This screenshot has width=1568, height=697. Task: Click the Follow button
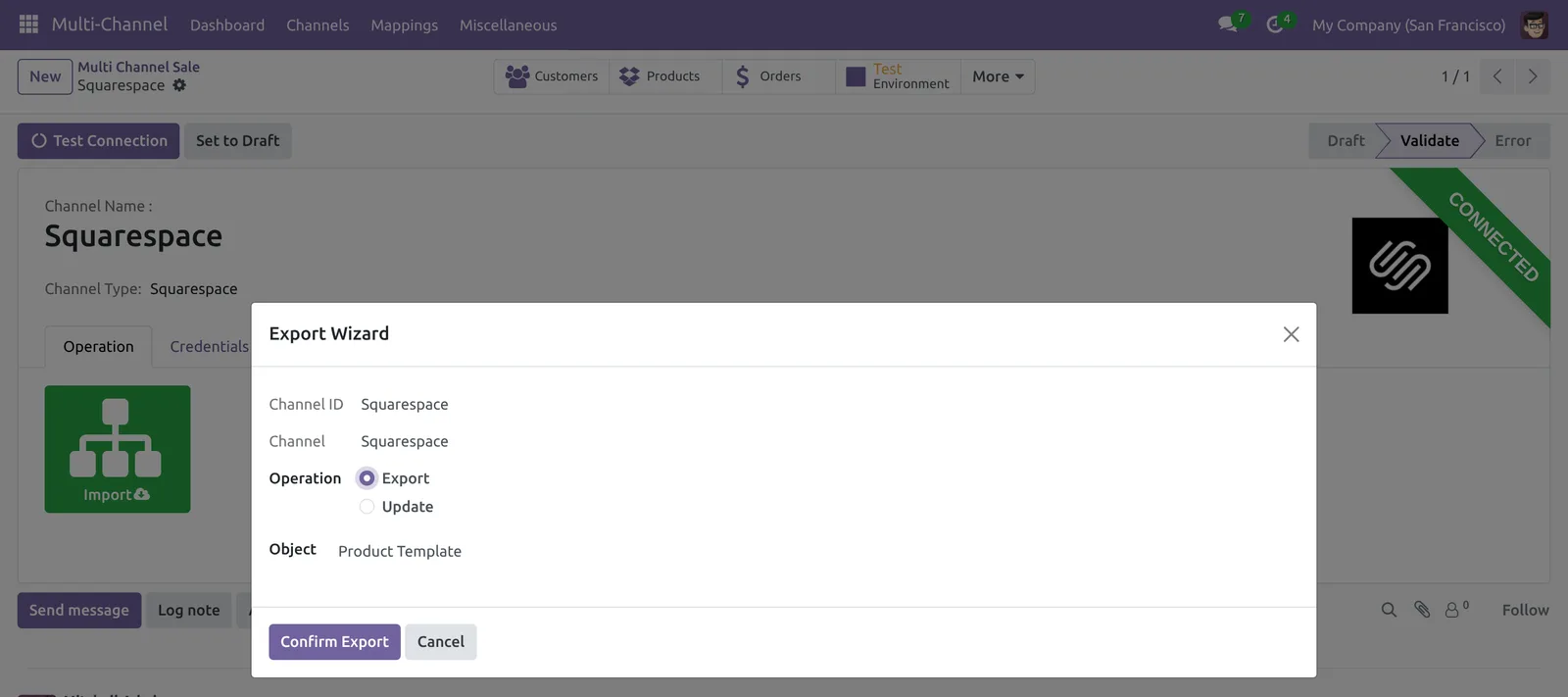coord(1525,610)
